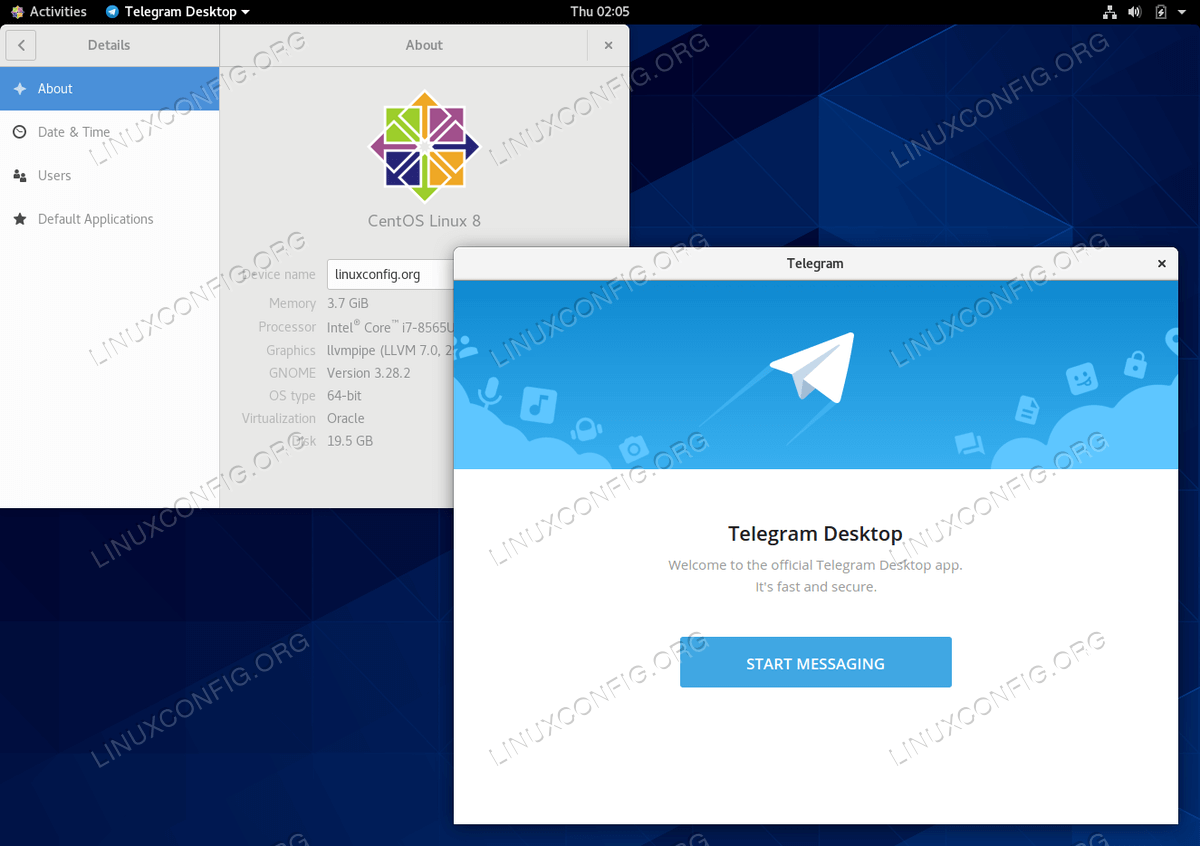The height and width of the screenshot is (846, 1200).
Task: Select Default Applications in Details sidebar
Action: pyautogui.click(x=110, y=219)
